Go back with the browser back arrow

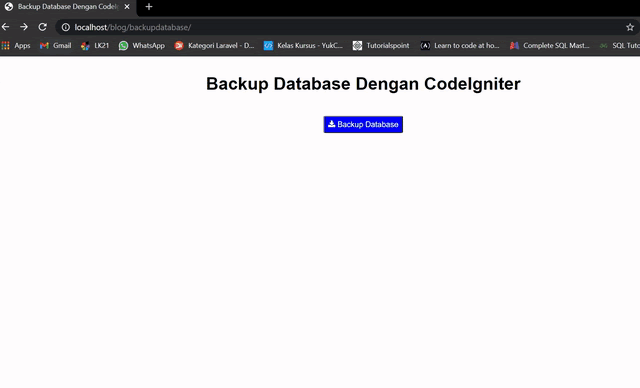(6, 27)
